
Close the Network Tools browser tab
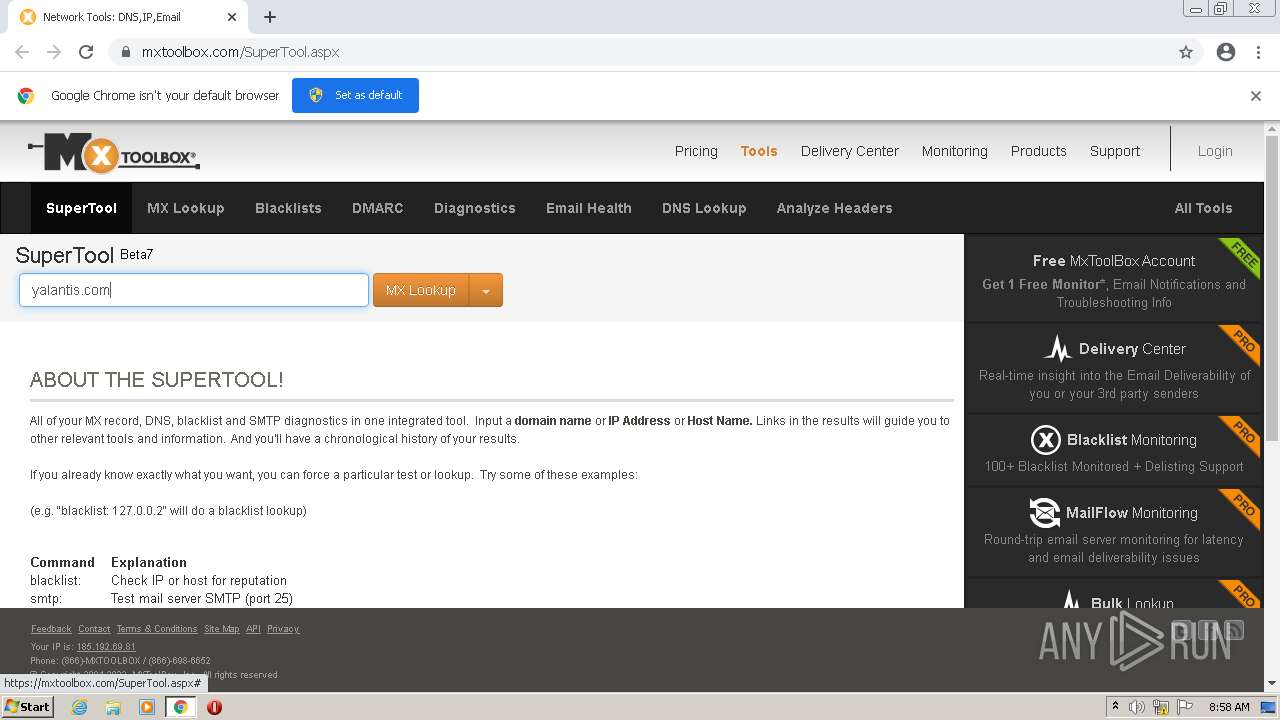click(x=232, y=17)
